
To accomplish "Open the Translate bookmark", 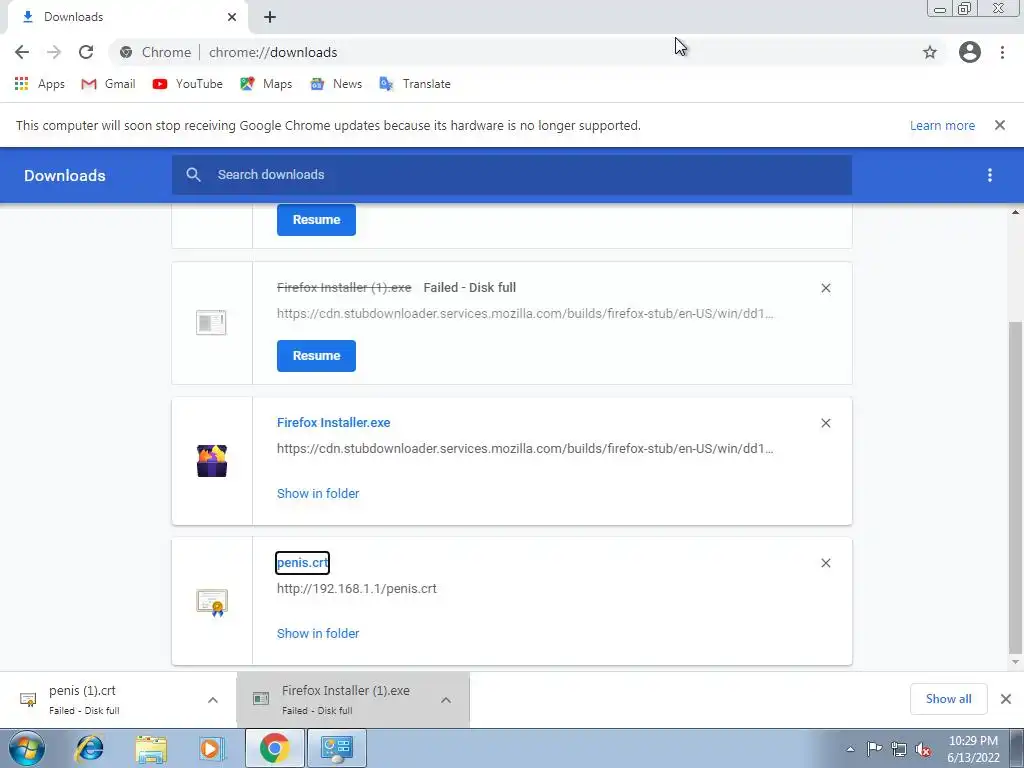I will (415, 84).
